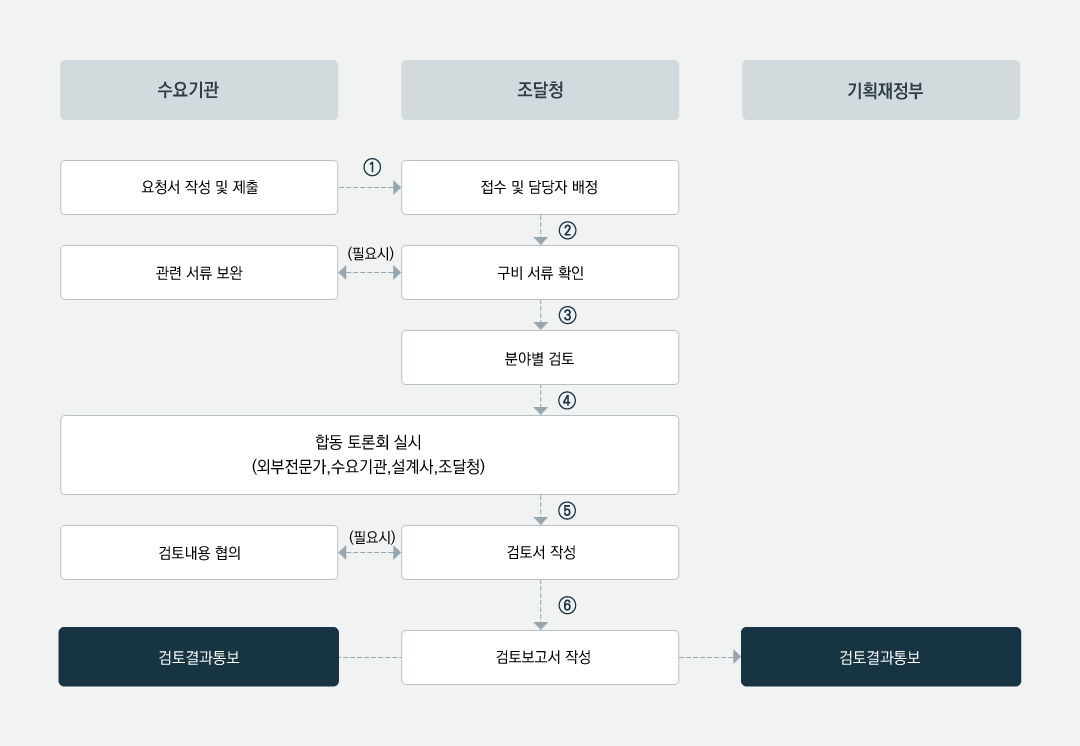
Task: Click the 관련 서류 보완 box
Action: (199, 273)
